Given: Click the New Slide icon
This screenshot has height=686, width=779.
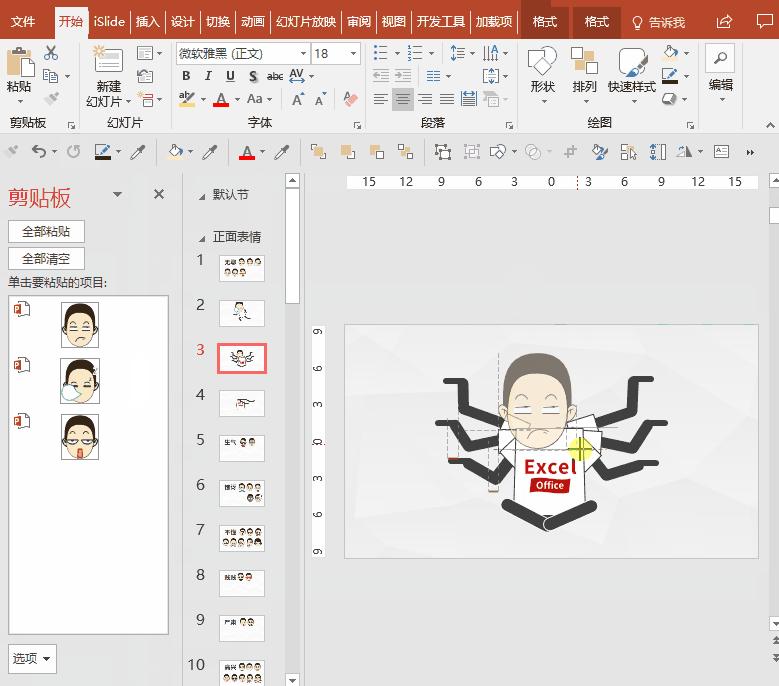Looking at the screenshot, I should (108, 60).
